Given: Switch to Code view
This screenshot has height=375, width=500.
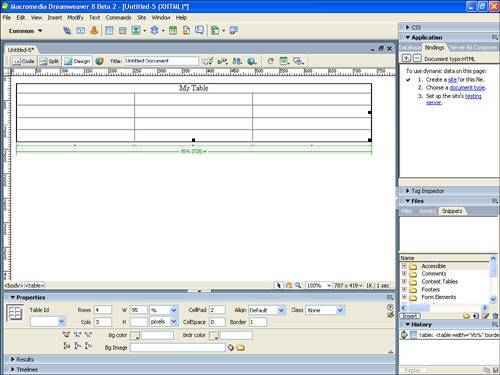Looking at the screenshot, I should click(x=23, y=61).
